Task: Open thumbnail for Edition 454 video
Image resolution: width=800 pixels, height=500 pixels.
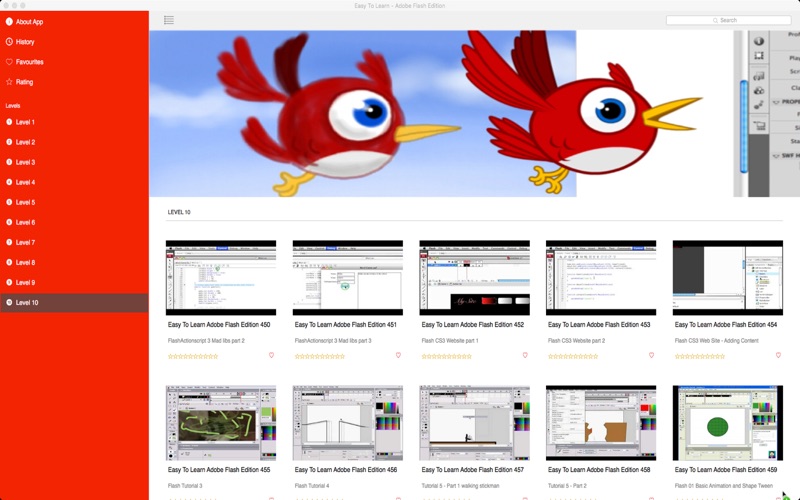Action: pos(728,278)
